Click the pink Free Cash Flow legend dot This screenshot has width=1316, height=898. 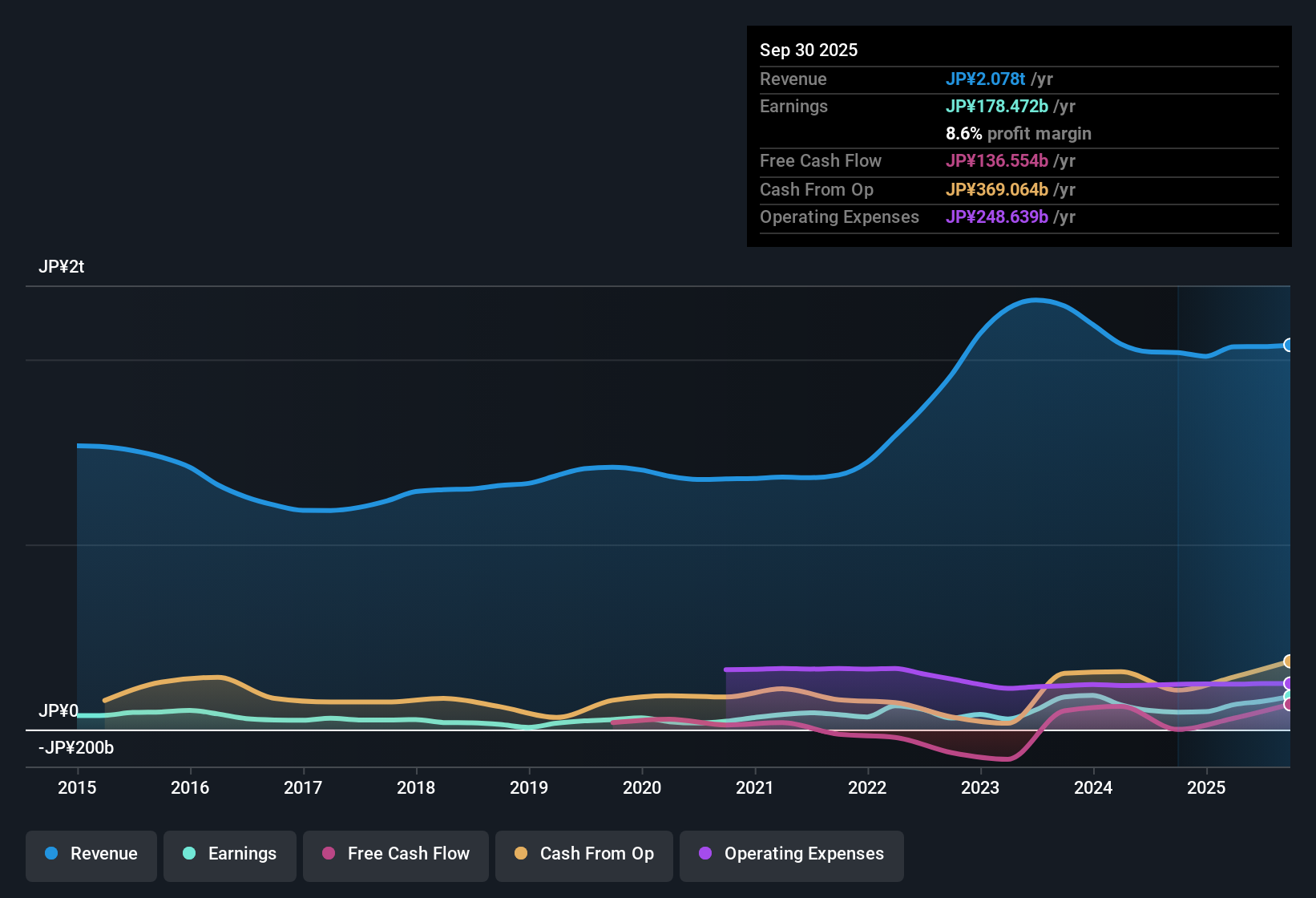coord(329,854)
